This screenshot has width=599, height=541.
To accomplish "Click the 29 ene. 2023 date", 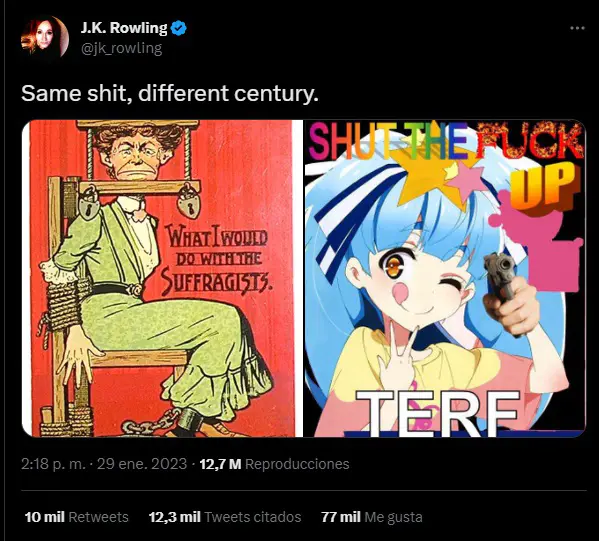I will (142, 464).
